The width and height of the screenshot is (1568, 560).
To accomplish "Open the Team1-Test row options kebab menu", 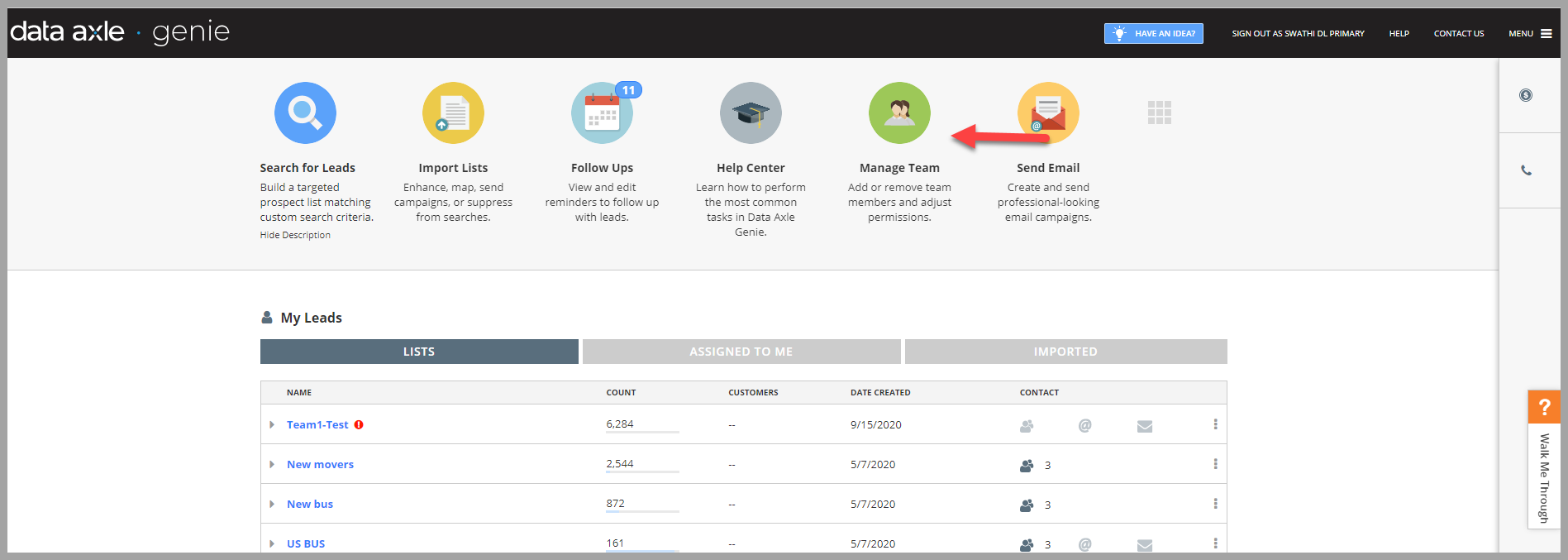I will pos(1215,424).
